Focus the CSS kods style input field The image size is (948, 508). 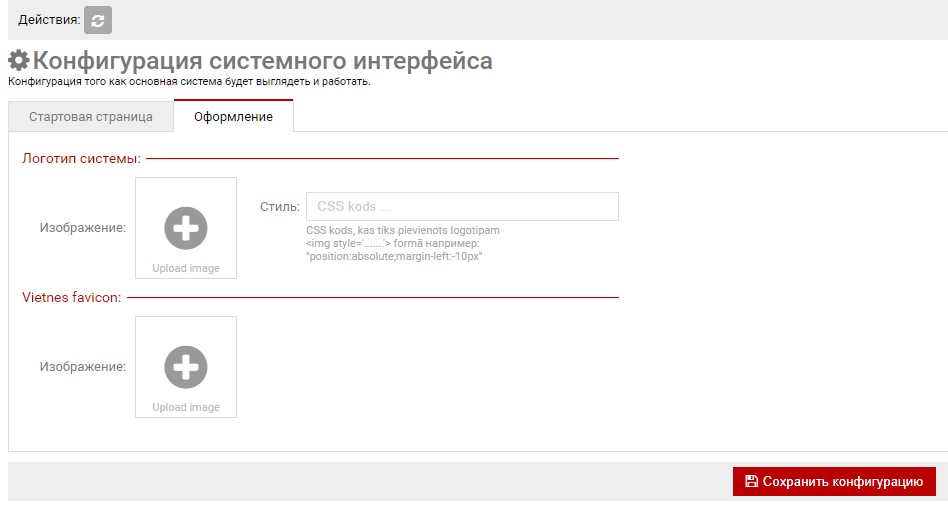point(462,207)
